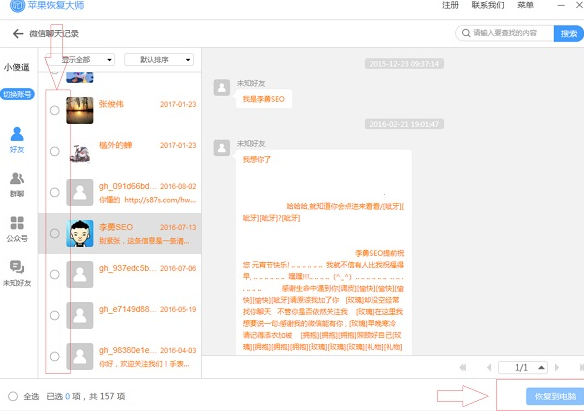Click the 2015-12-23 09:37:14 timestamp
Viewport: 584px width, 411px height.
tap(404, 64)
